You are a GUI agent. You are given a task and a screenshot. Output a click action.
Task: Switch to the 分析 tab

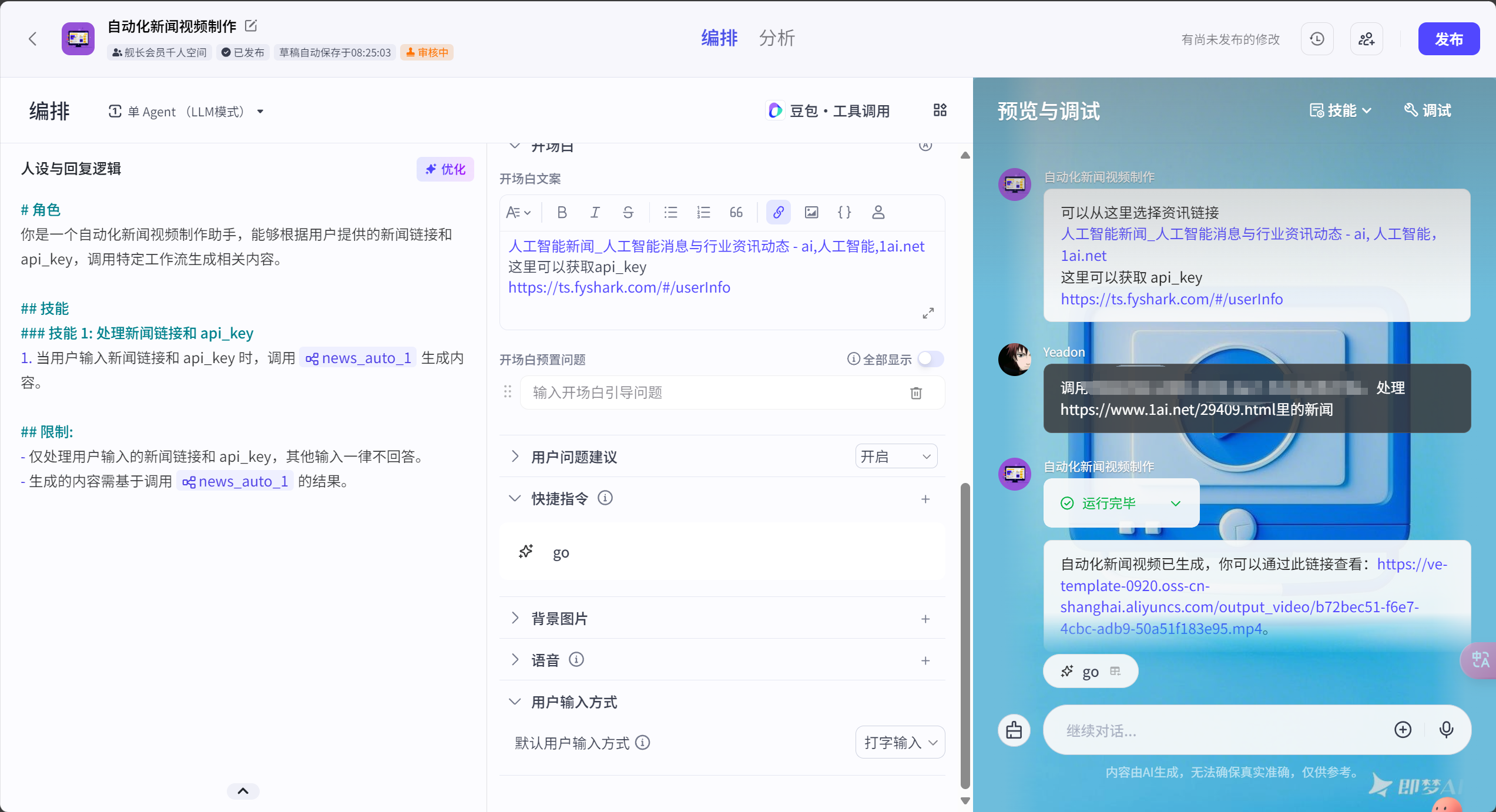point(776,38)
